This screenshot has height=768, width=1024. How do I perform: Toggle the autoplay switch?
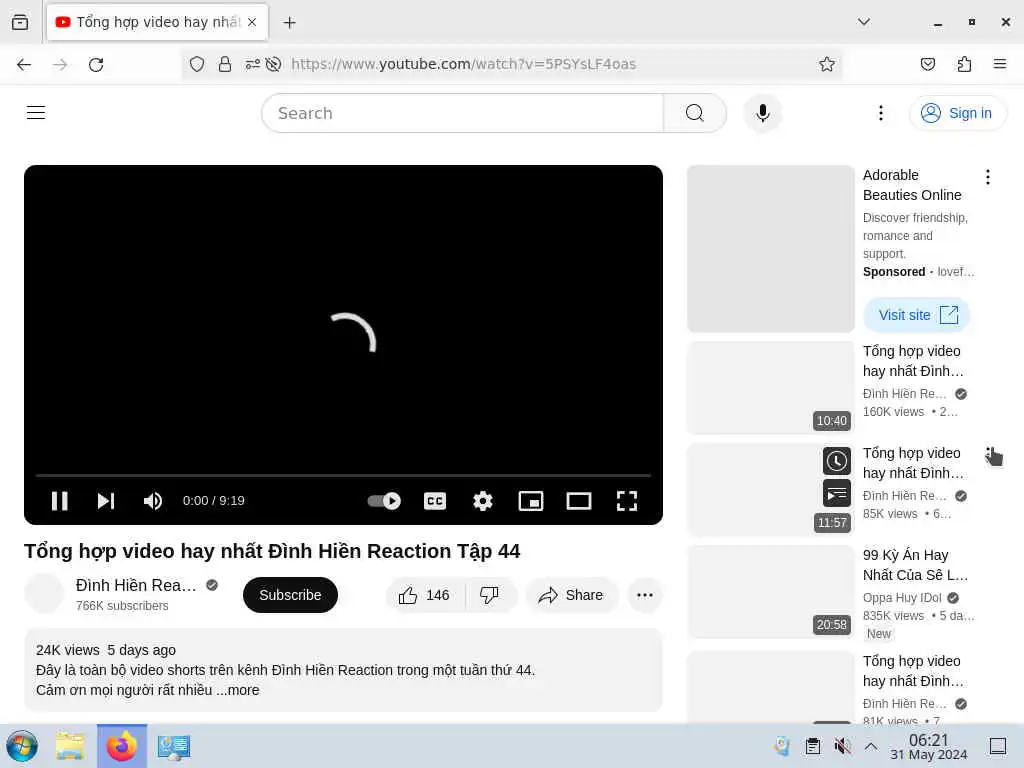click(384, 501)
